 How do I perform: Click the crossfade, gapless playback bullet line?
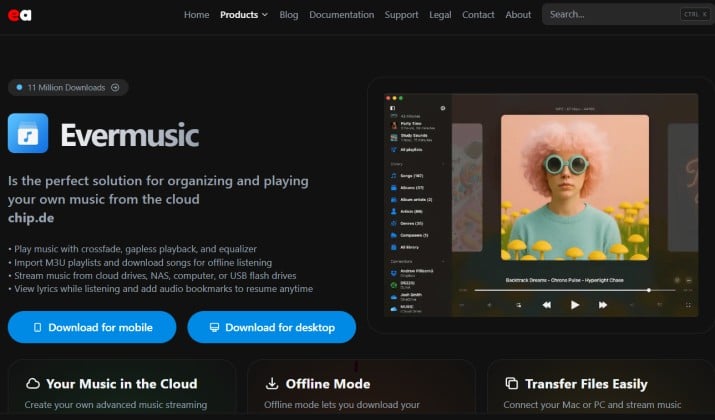click(x=133, y=249)
